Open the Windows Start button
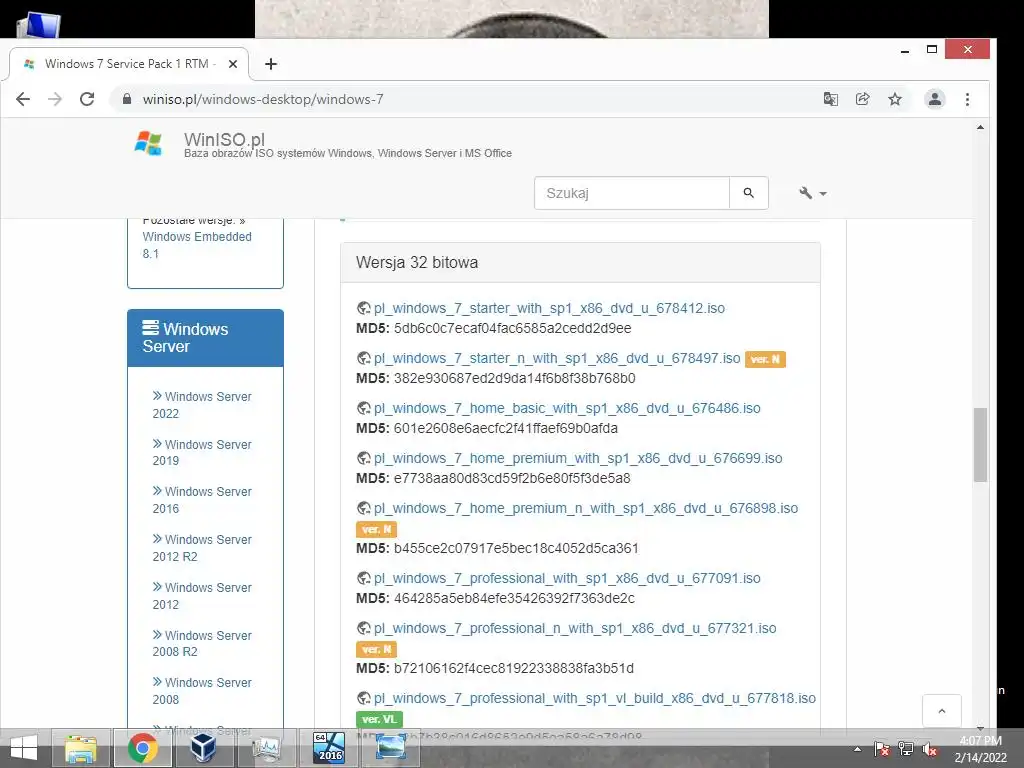 pyautogui.click(x=24, y=748)
